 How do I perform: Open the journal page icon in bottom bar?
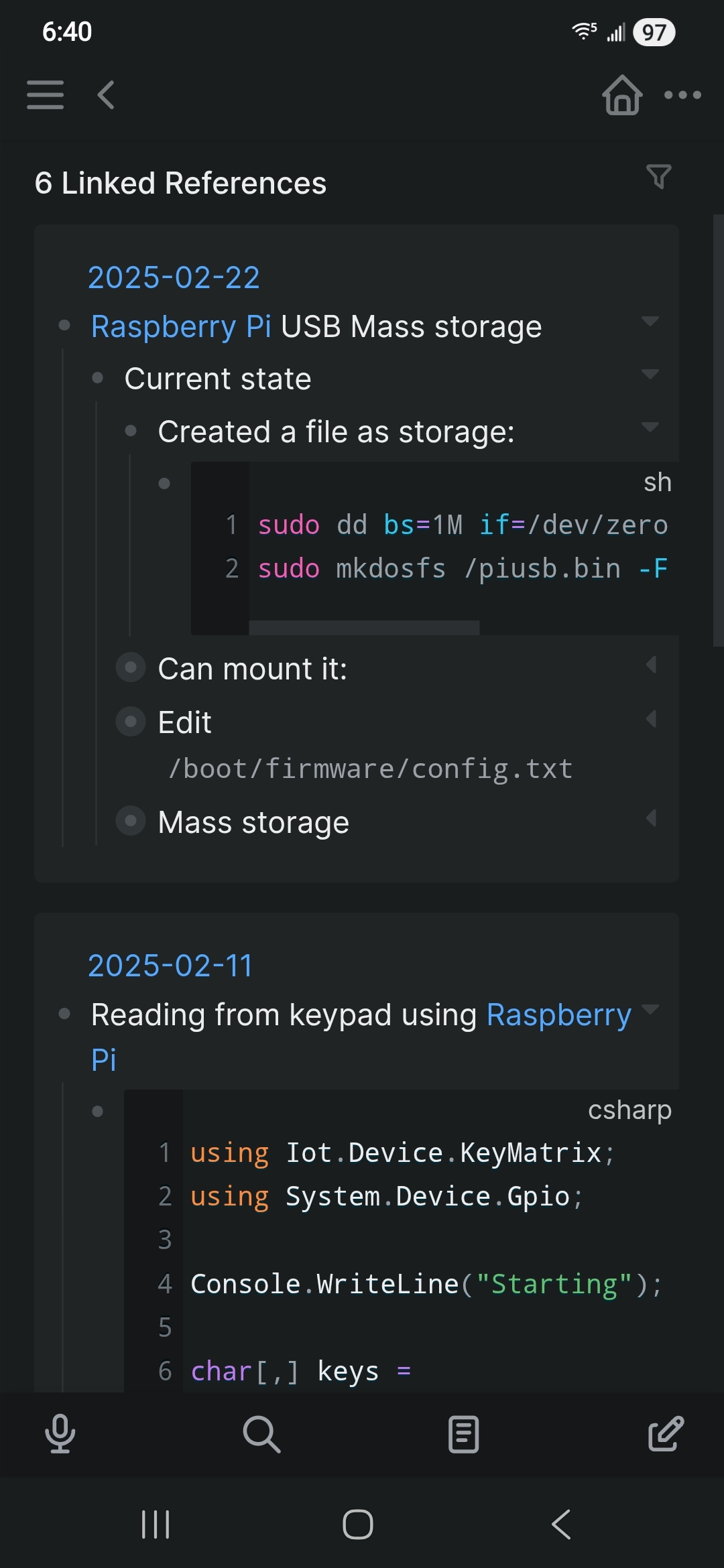(x=463, y=1434)
